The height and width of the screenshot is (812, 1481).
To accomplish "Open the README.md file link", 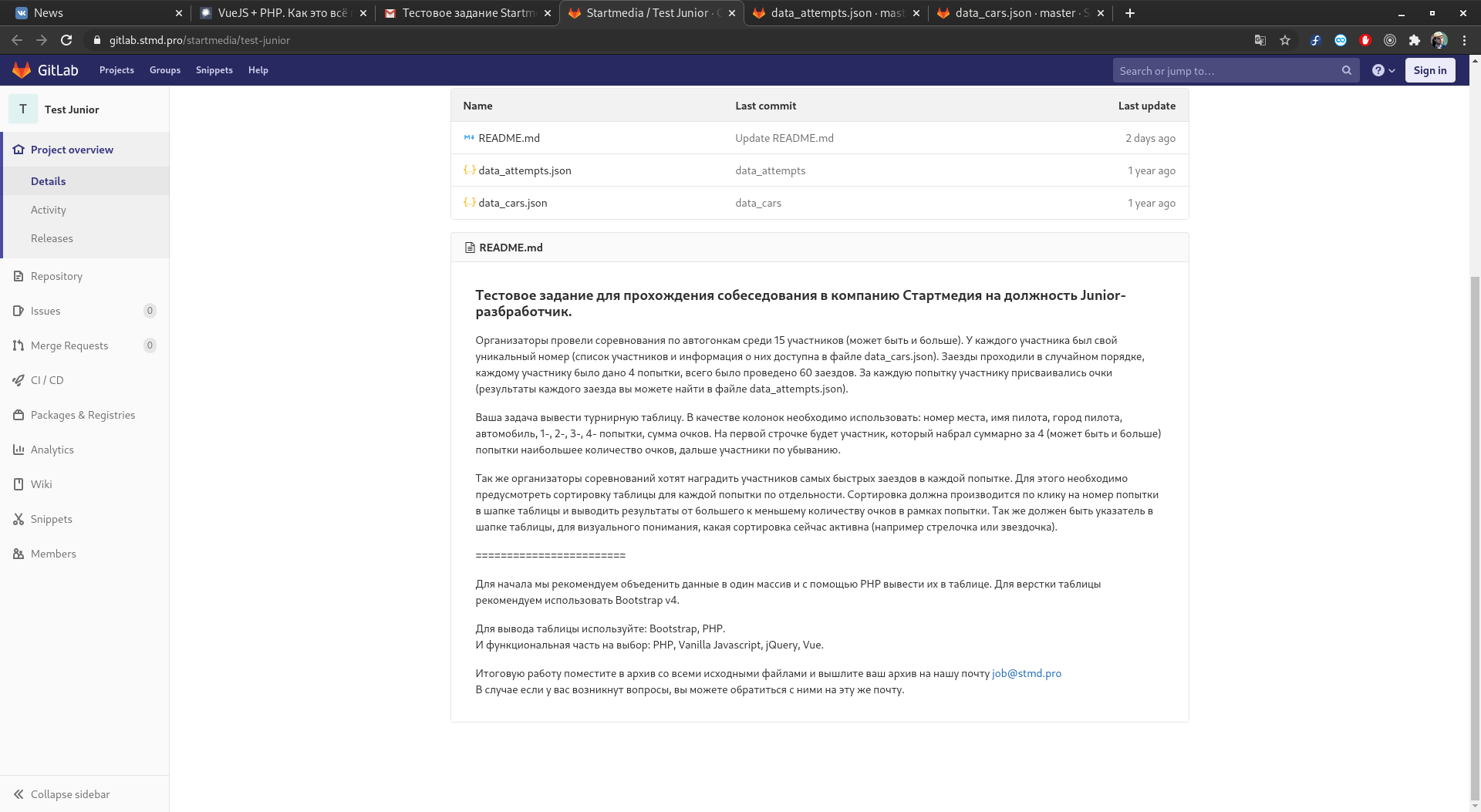I will click(x=509, y=138).
